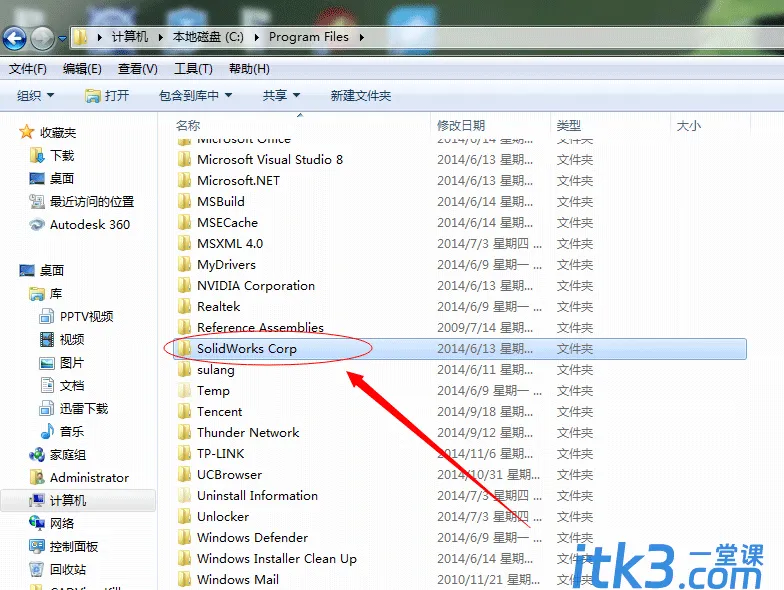Open the 查看(V) menu
The width and height of the screenshot is (784, 590).
[x=138, y=68]
